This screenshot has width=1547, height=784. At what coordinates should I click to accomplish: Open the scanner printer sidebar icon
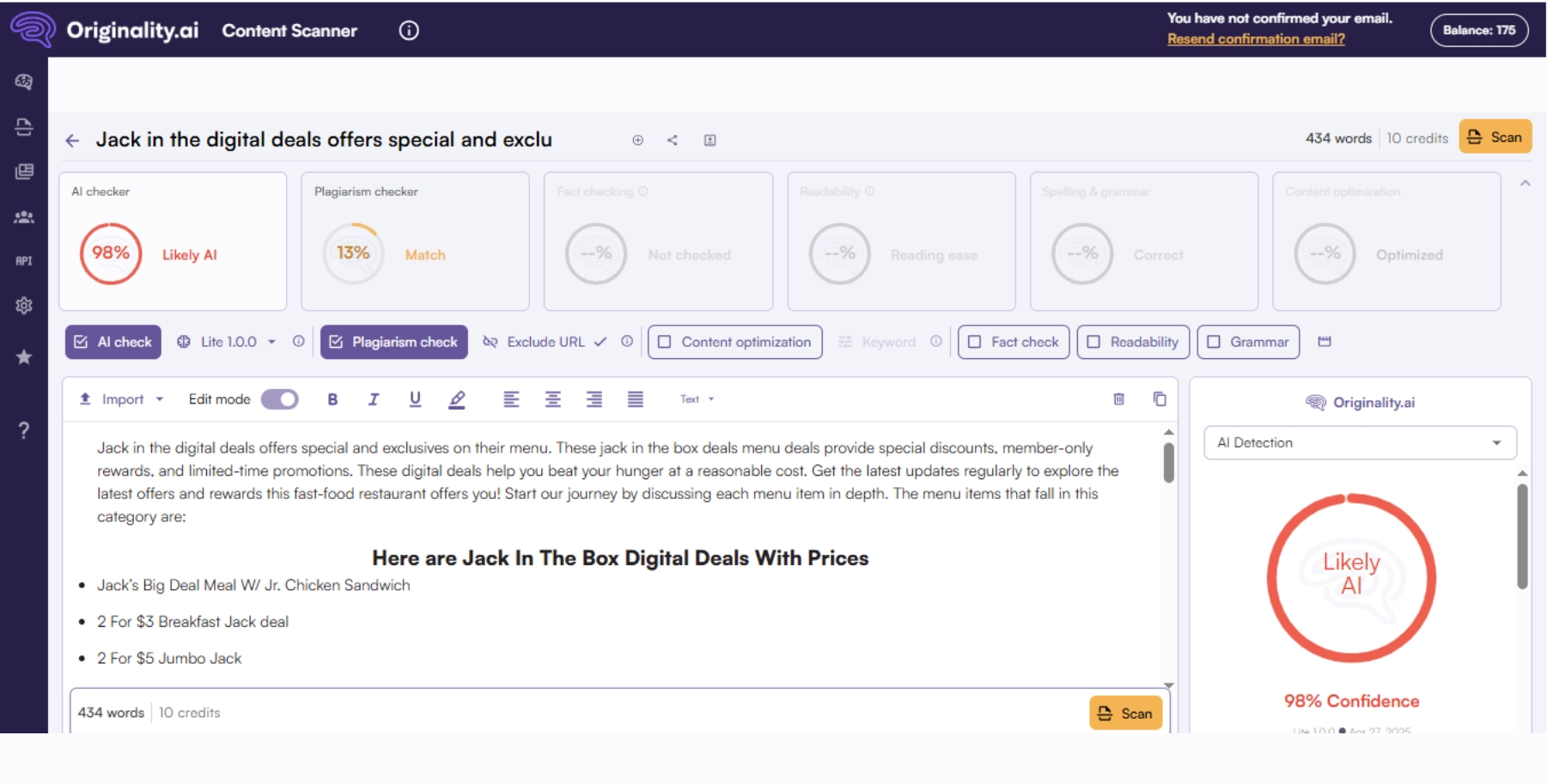[24, 127]
